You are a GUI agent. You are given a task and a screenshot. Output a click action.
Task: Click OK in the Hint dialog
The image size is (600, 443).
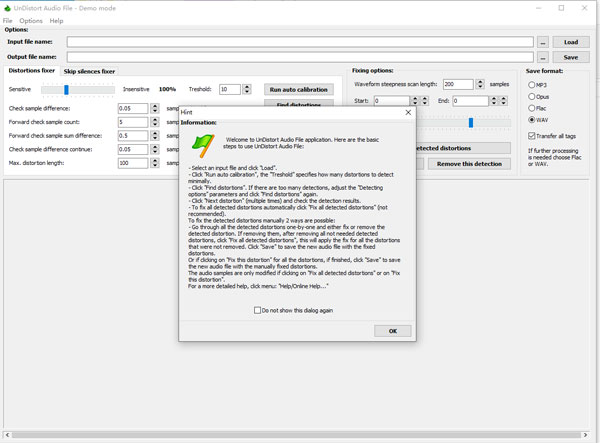coord(393,331)
